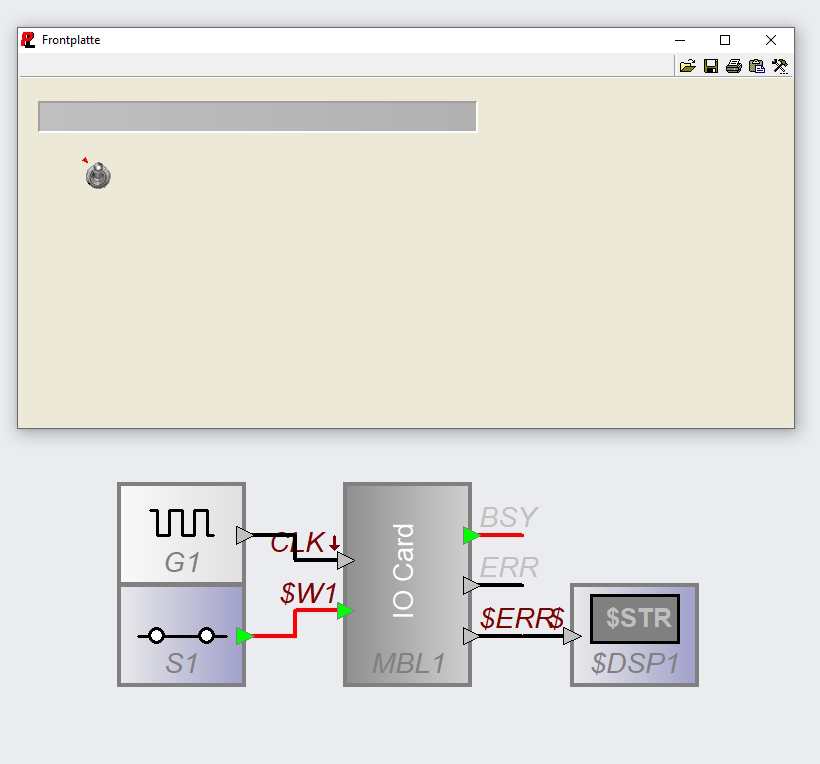Click the $DSP1 input pin arrow
This screenshot has height=764, width=820.
[x=572, y=636]
